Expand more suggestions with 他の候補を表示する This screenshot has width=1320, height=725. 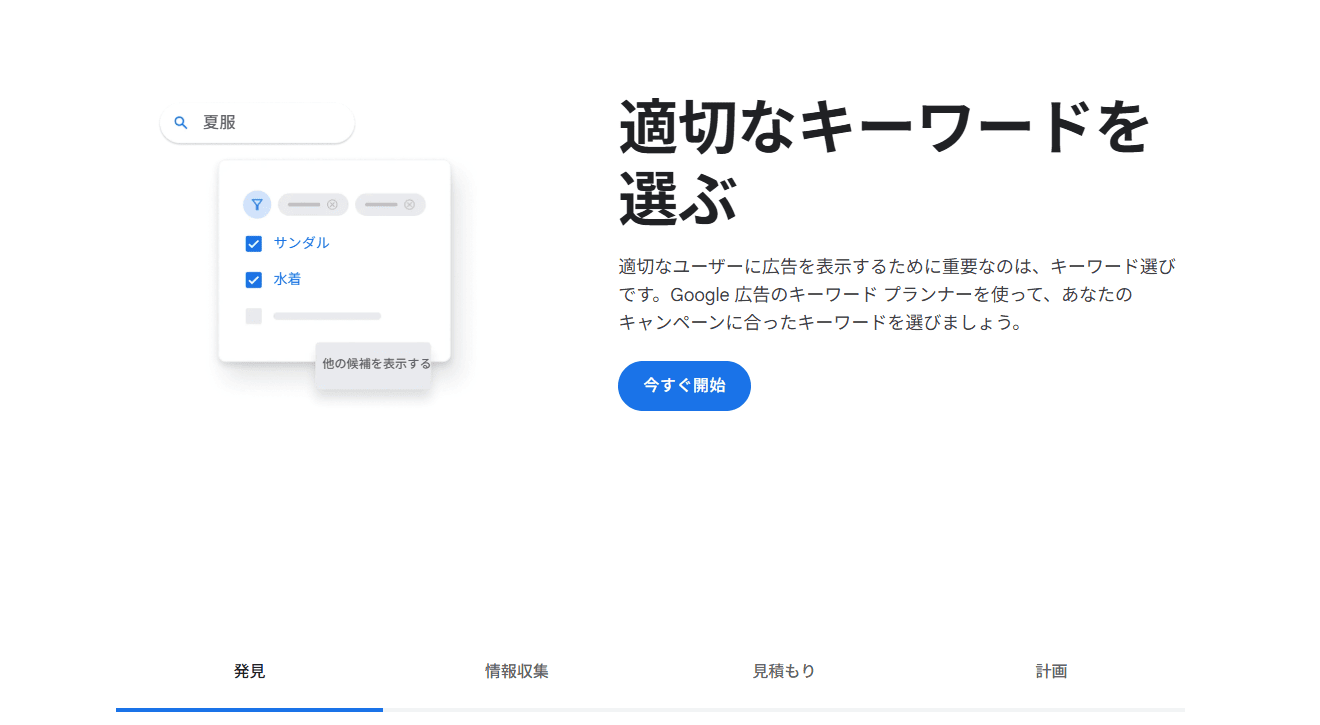tap(374, 364)
